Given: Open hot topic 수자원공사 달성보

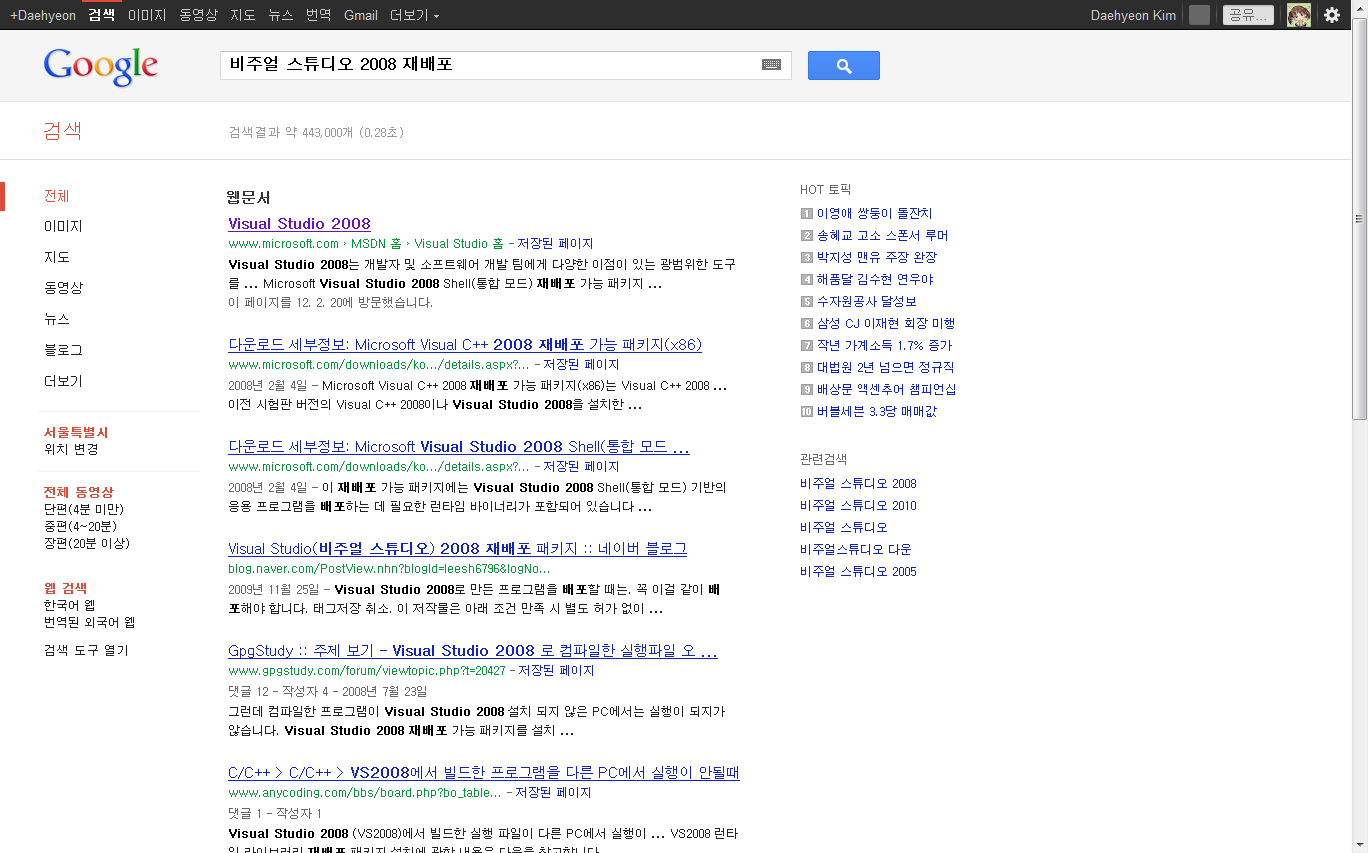Looking at the screenshot, I should point(866,301).
